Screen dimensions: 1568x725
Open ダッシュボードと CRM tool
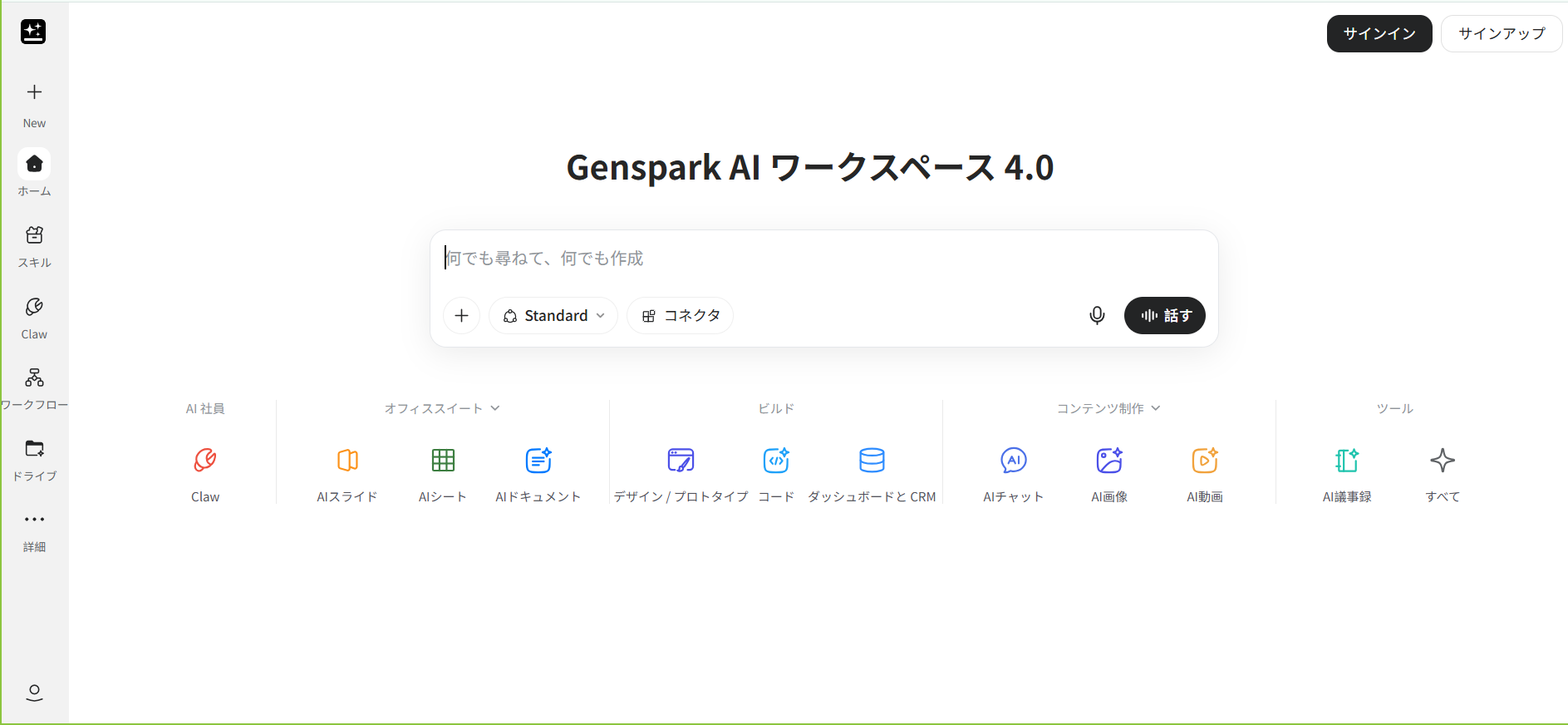point(872,474)
